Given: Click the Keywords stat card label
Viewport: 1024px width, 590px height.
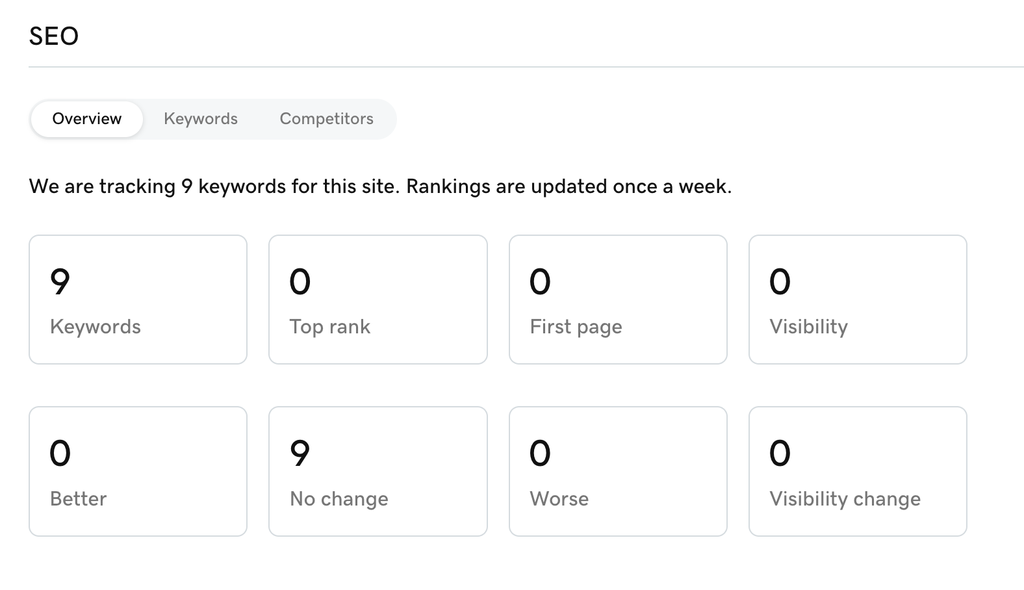Looking at the screenshot, I should tap(95, 327).
